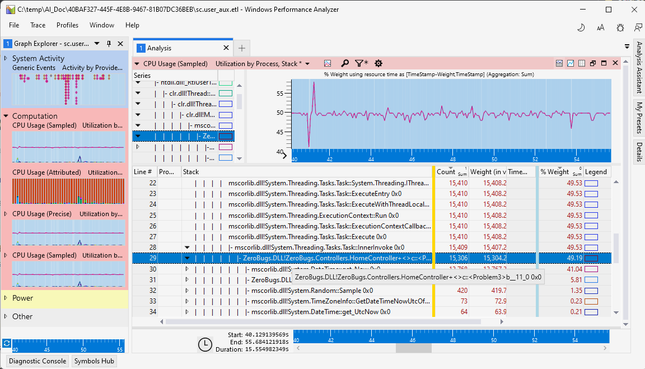Open the Diagnostic Console
Image resolution: width=645 pixels, height=369 pixels.
coord(37,361)
